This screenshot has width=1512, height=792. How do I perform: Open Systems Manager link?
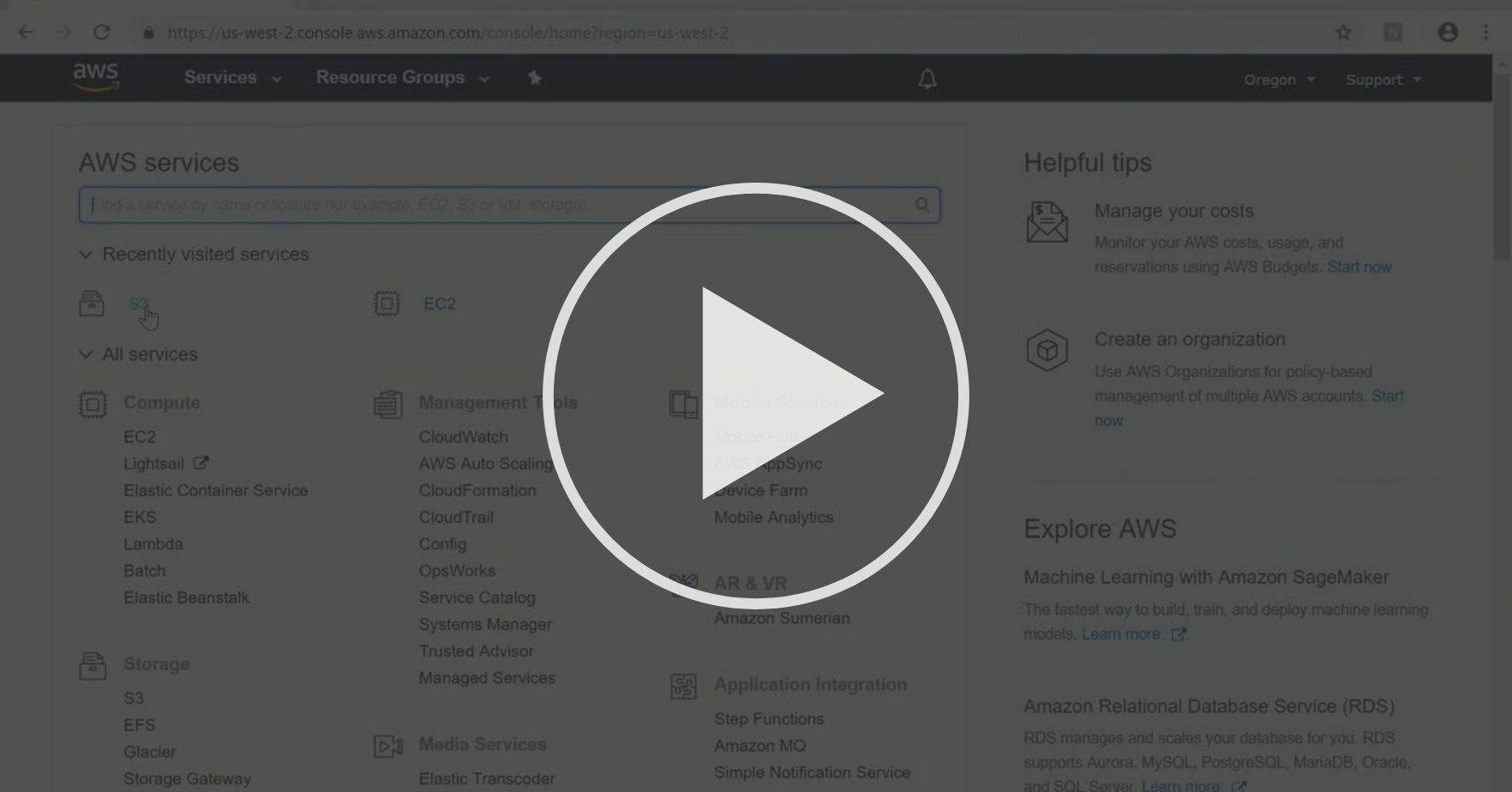pyautogui.click(x=486, y=625)
